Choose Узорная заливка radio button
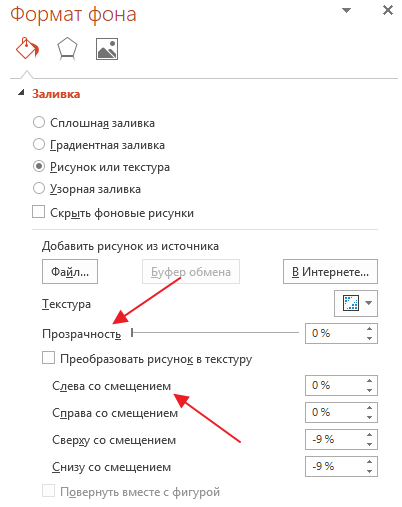Viewport: 402px width, 507px height. pyautogui.click(x=39, y=188)
